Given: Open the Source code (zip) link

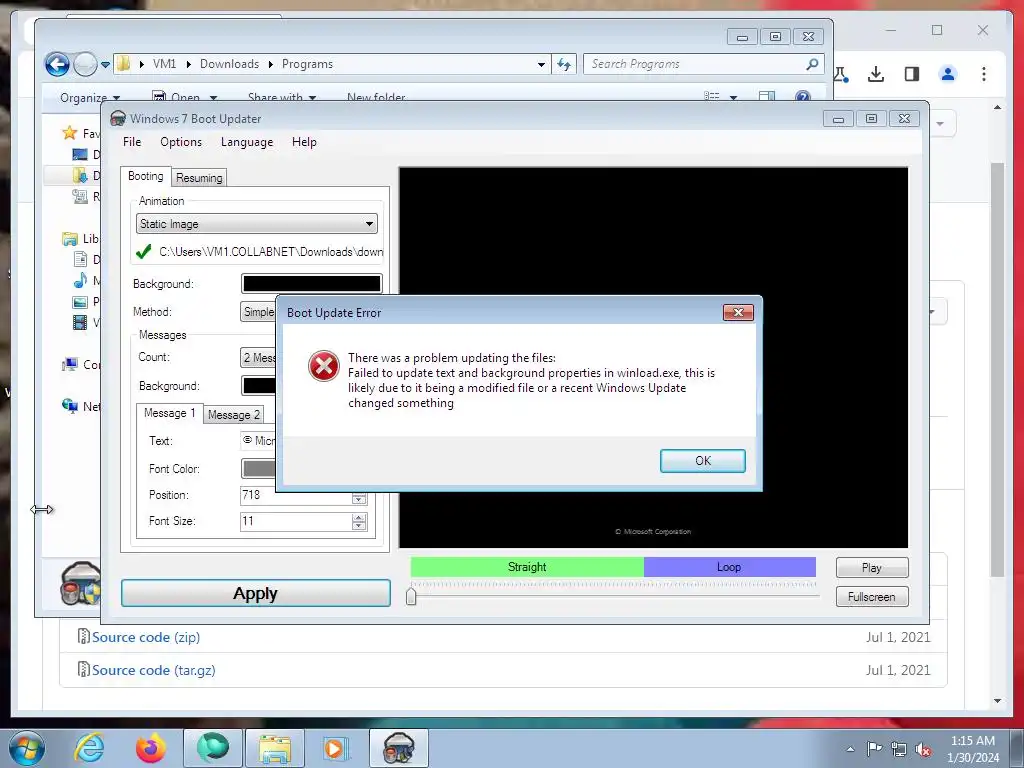Looking at the screenshot, I should pos(146,637).
